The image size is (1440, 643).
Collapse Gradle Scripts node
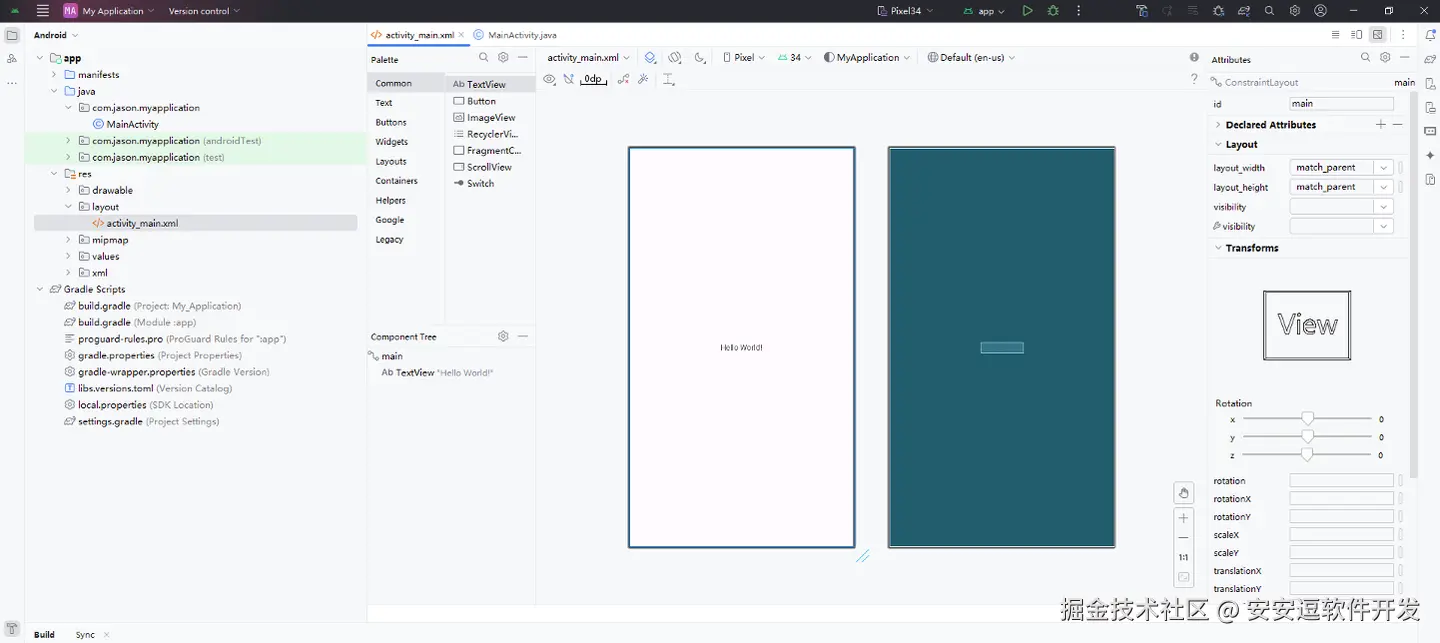(x=40, y=289)
